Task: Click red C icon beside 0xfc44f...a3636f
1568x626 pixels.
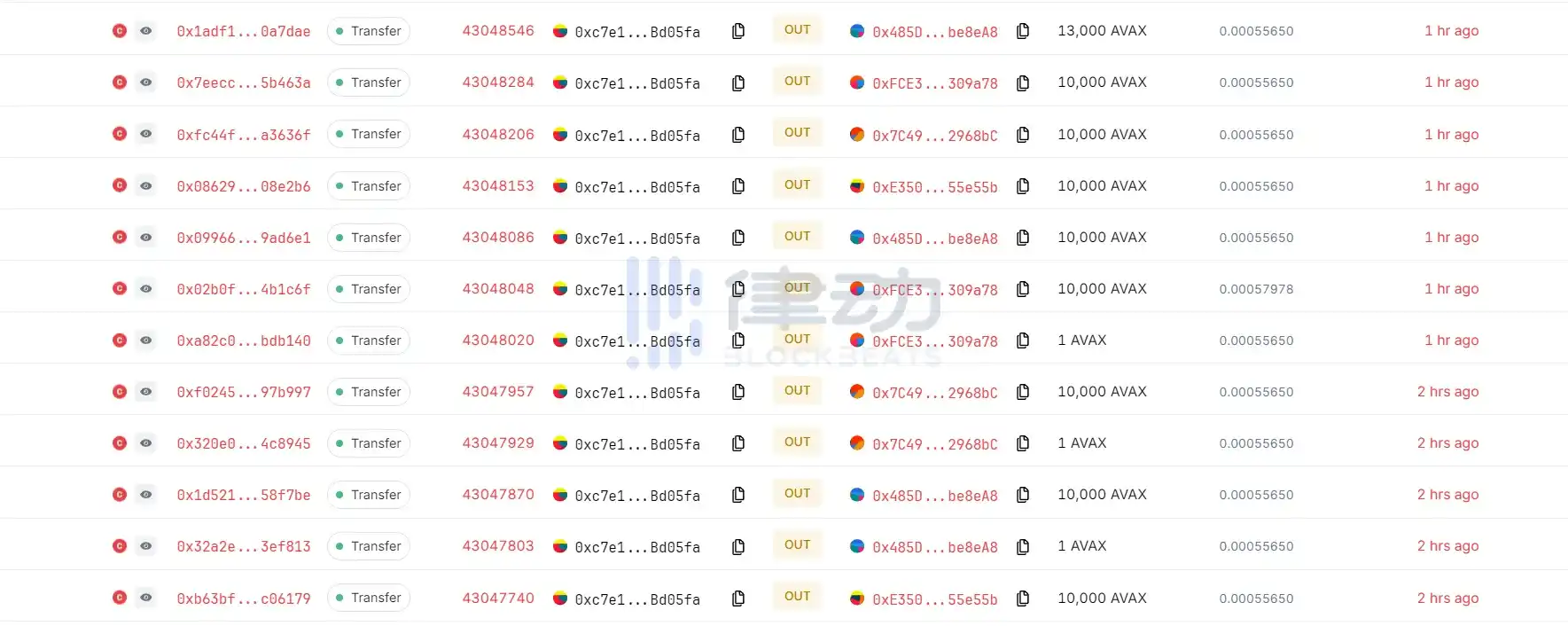Action: (x=120, y=134)
